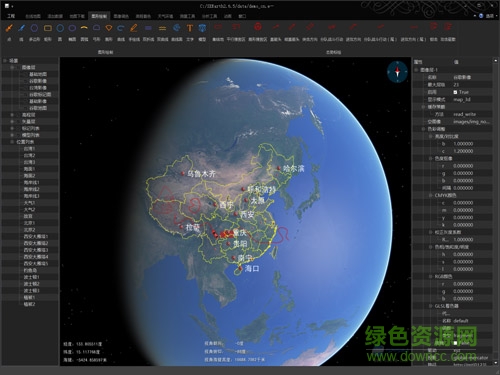The image size is (500, 375).
Task: Select the 北京1 location entry
Action: tap(29, 223)
